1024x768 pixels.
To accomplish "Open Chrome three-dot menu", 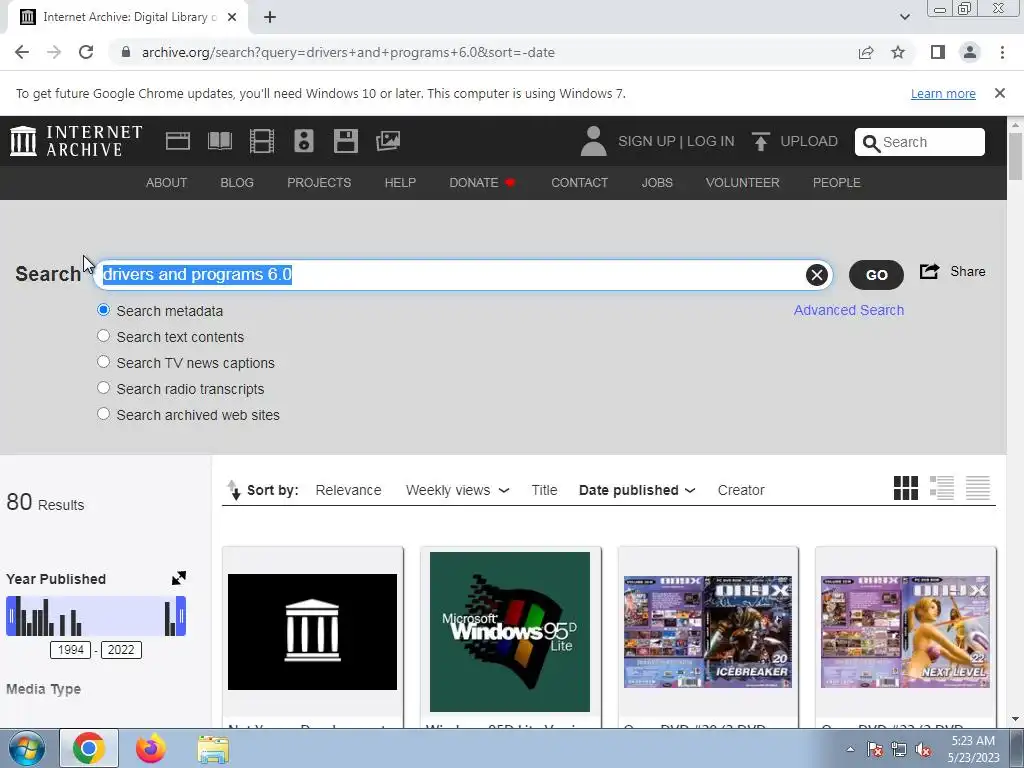I will click(1002, 52).
